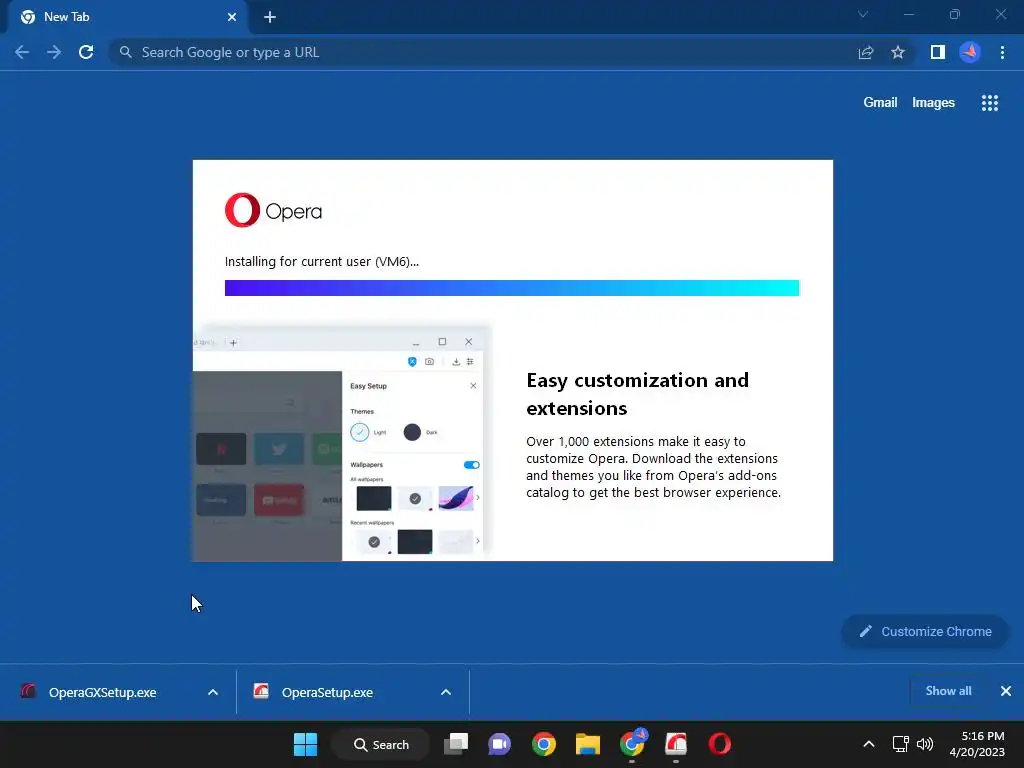Click the taskbar Search box

click(x=381, y=744)
